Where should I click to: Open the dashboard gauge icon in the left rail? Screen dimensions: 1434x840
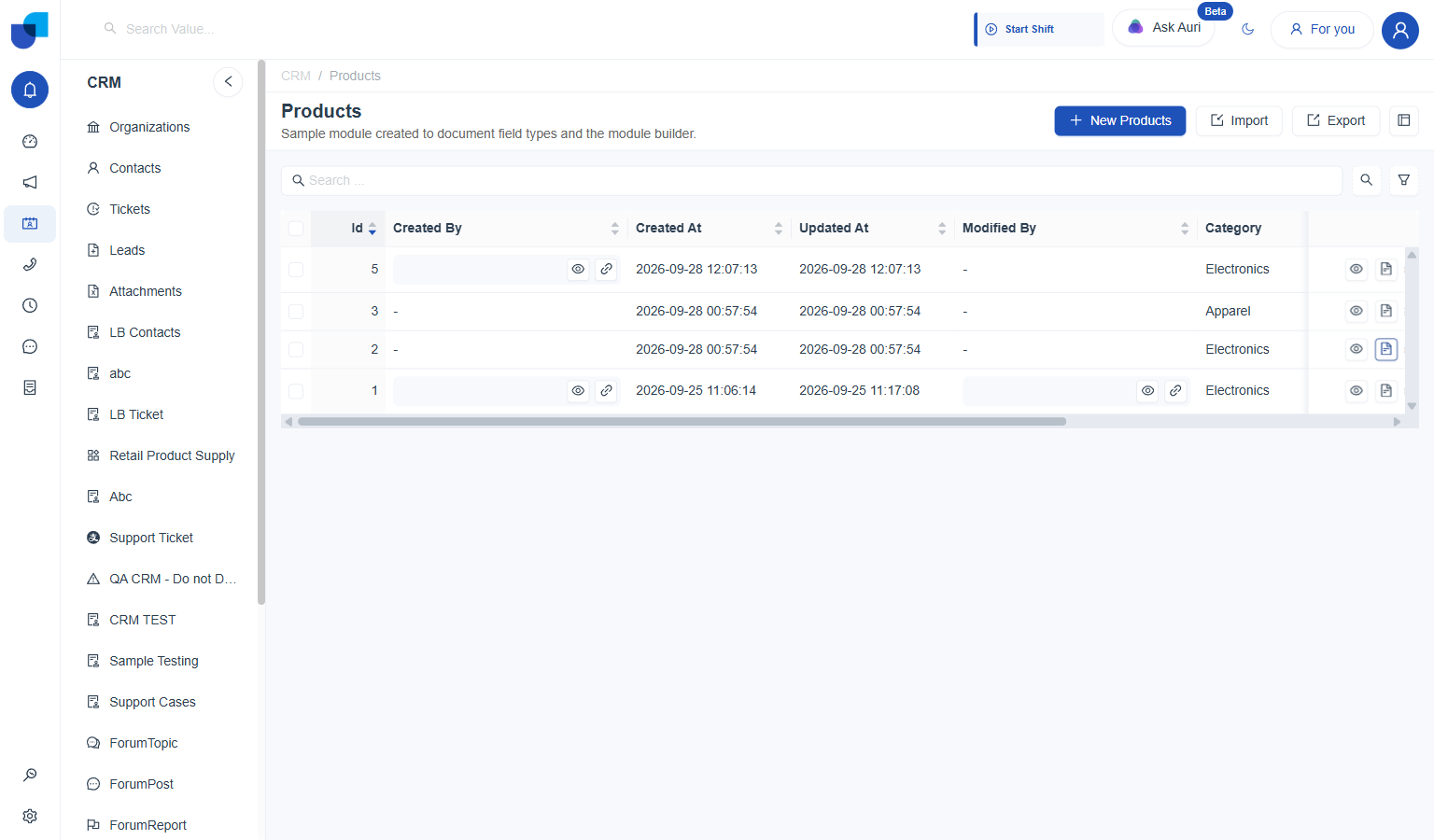(x=30, y=142)
